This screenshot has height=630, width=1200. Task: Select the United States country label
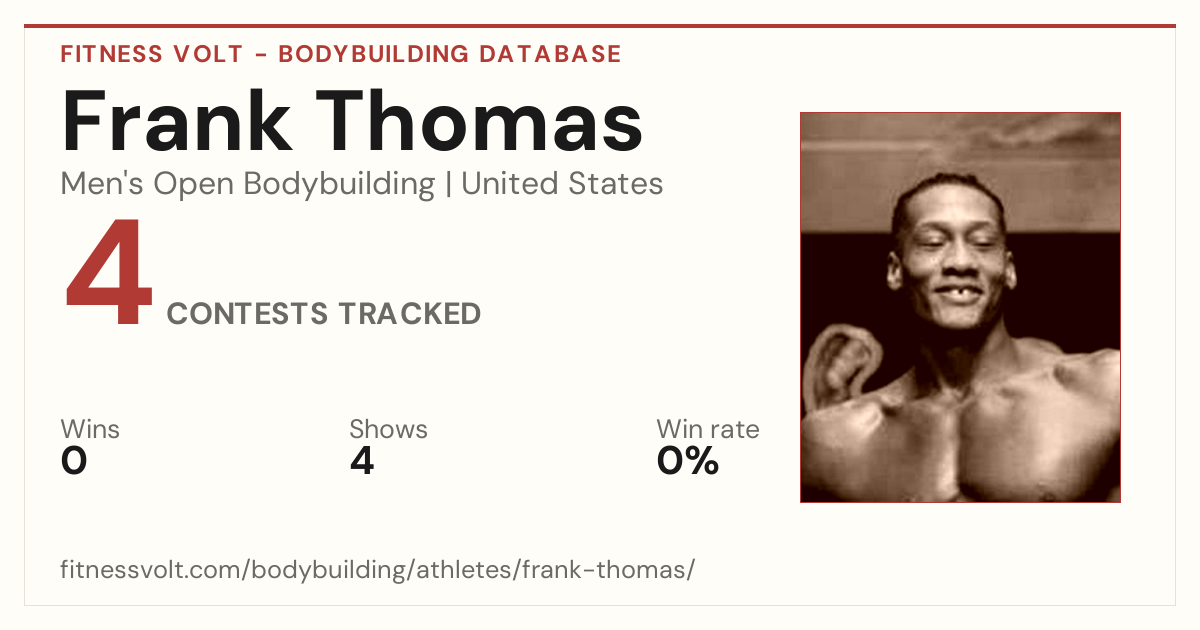pos(562,184)
